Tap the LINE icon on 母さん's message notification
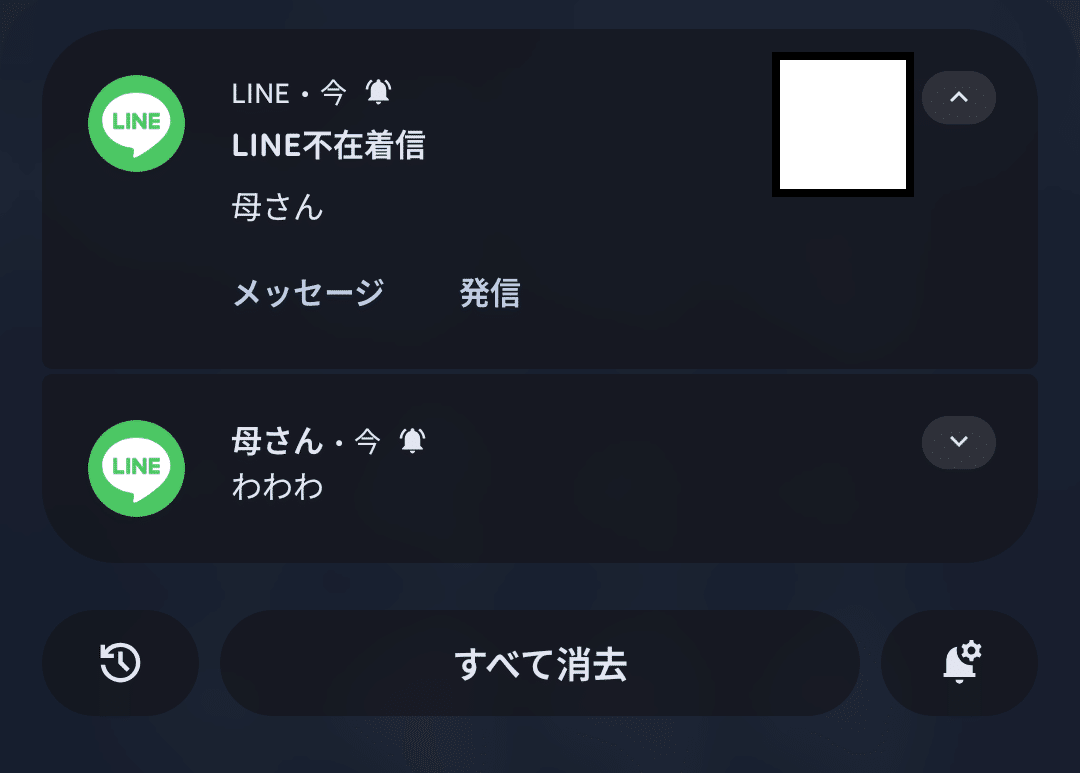Image resolution: width=1080 pixels, height=773 pixels. [x=135, y=468]
